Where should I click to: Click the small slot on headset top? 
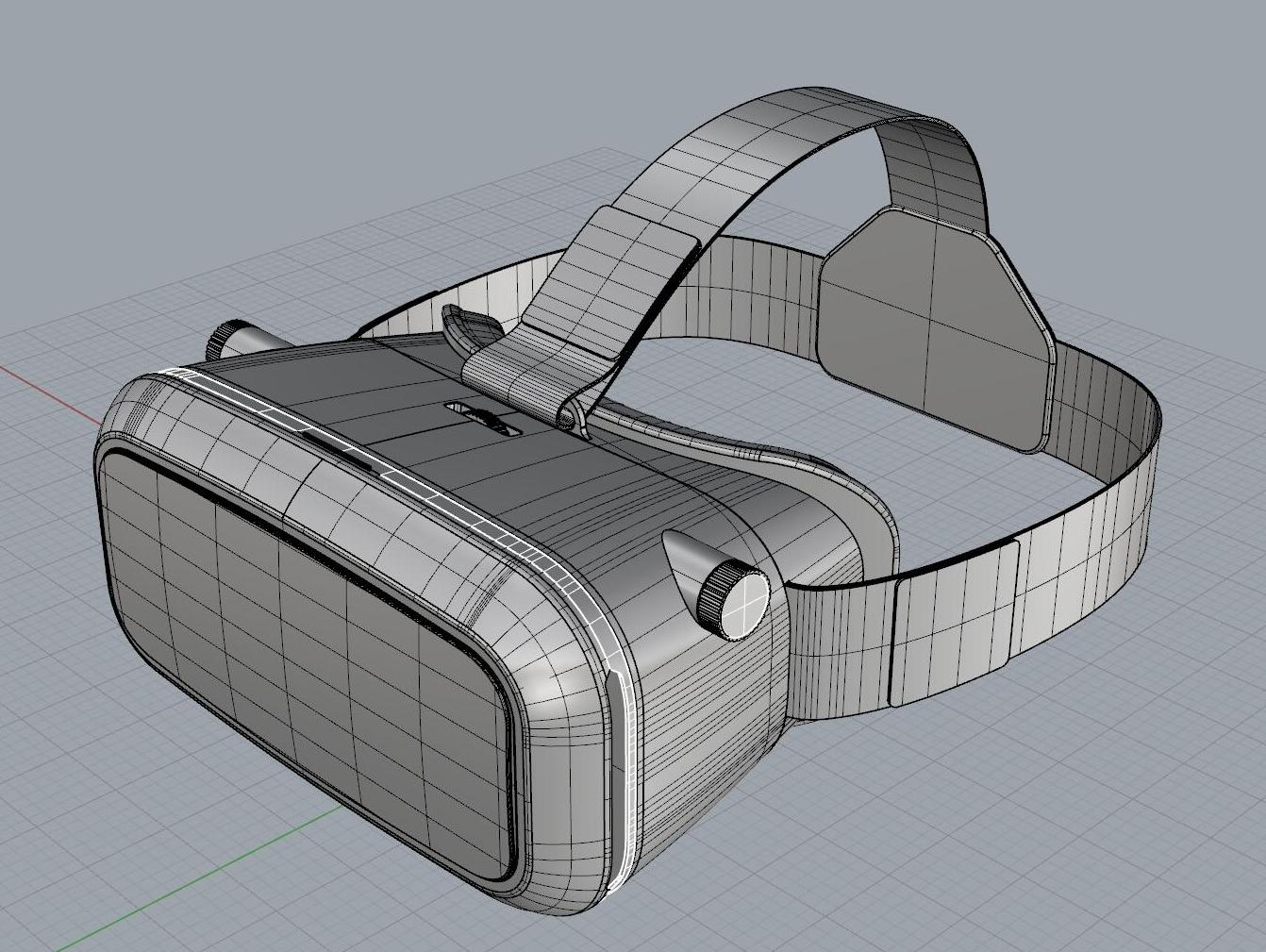tap(483, 417)
